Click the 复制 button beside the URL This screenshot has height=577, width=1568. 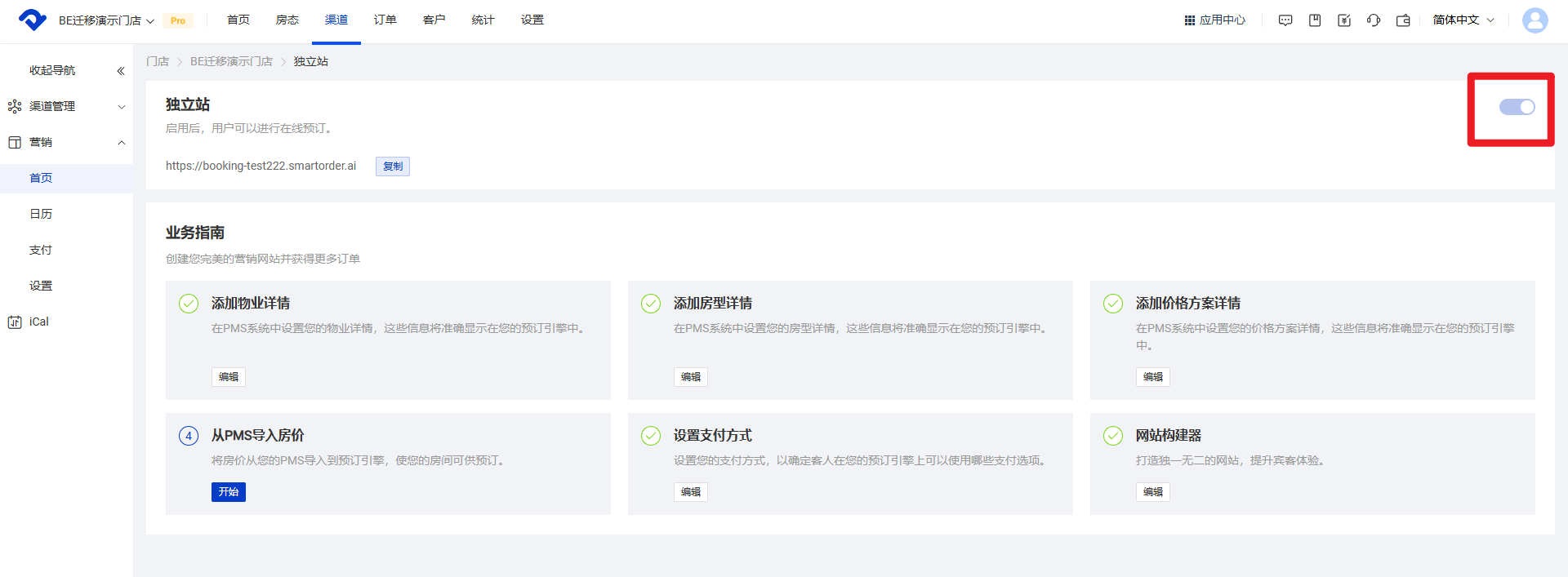(393, 166)
